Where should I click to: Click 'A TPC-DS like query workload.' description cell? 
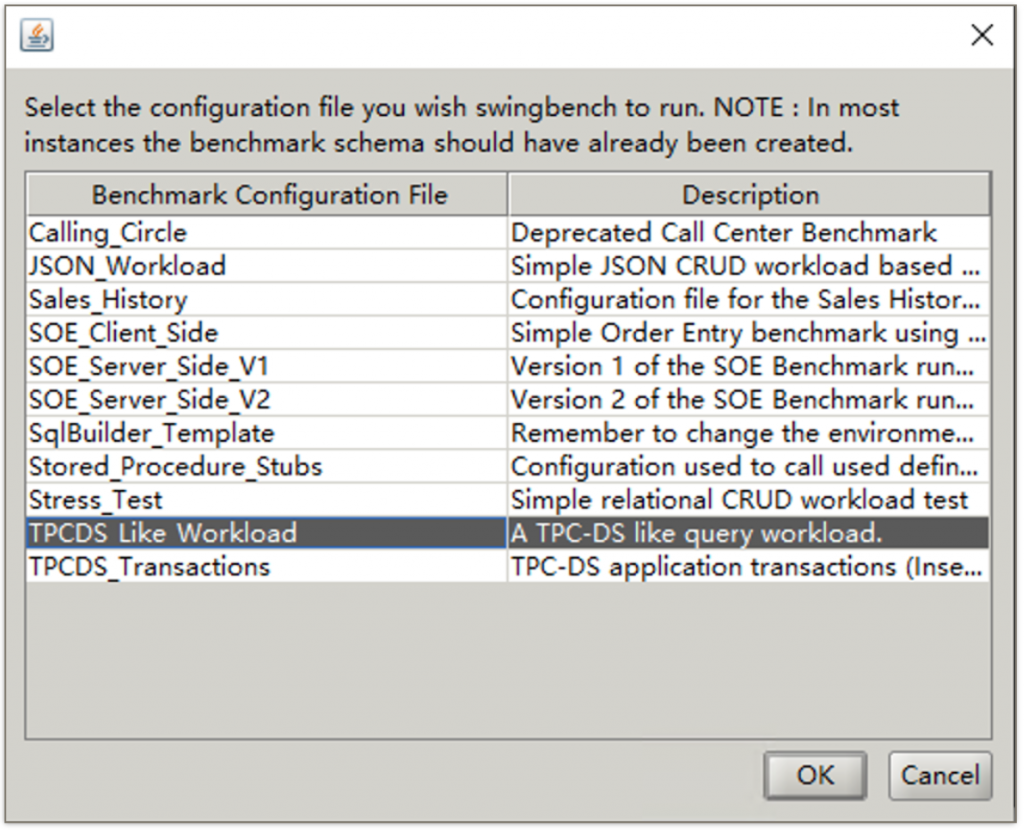coord(697,533)
